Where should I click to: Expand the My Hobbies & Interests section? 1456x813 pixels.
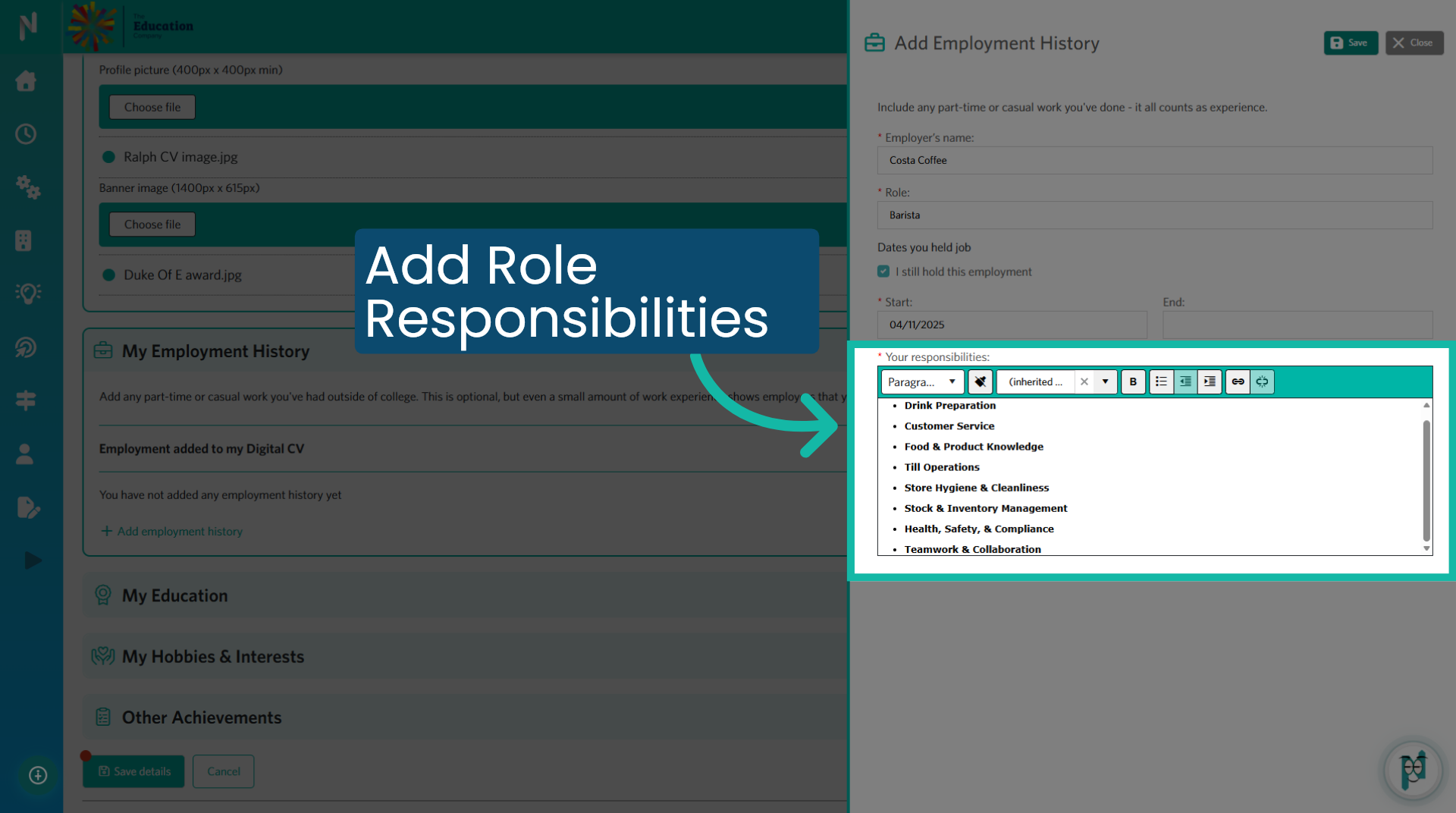pyautogui.click(x=464, y=656)
